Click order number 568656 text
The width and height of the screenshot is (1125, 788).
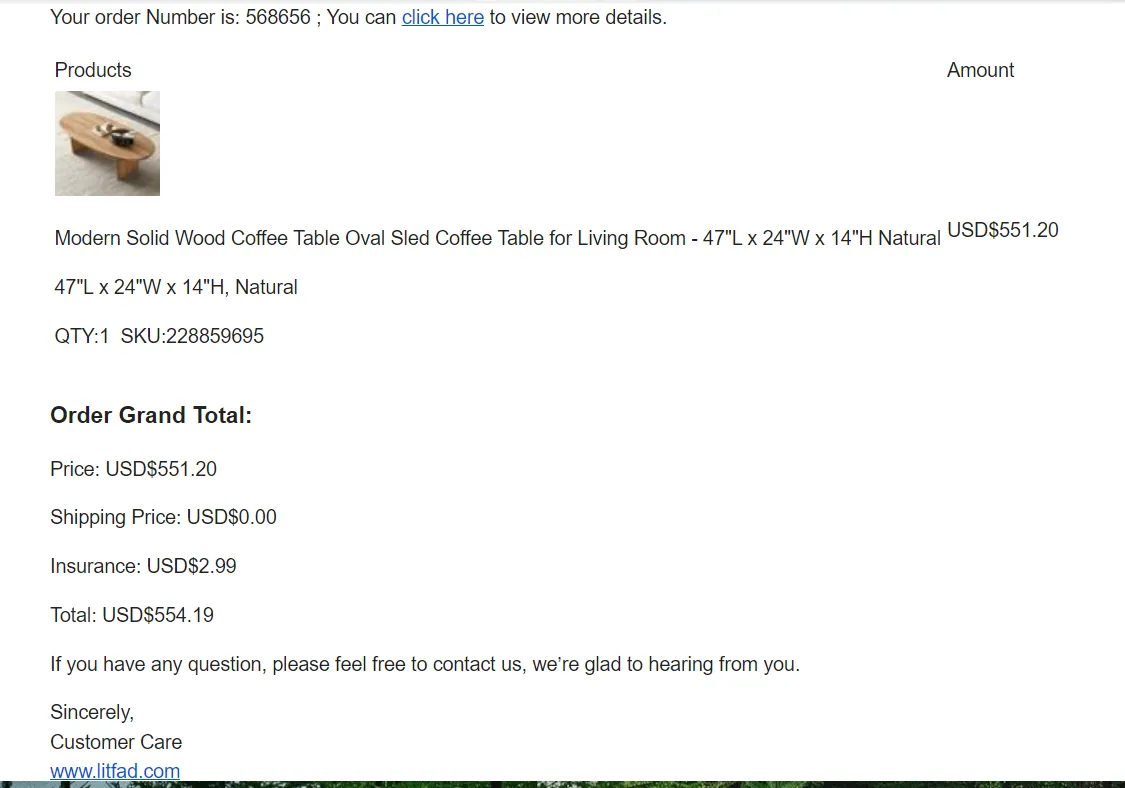click(278, 17)
